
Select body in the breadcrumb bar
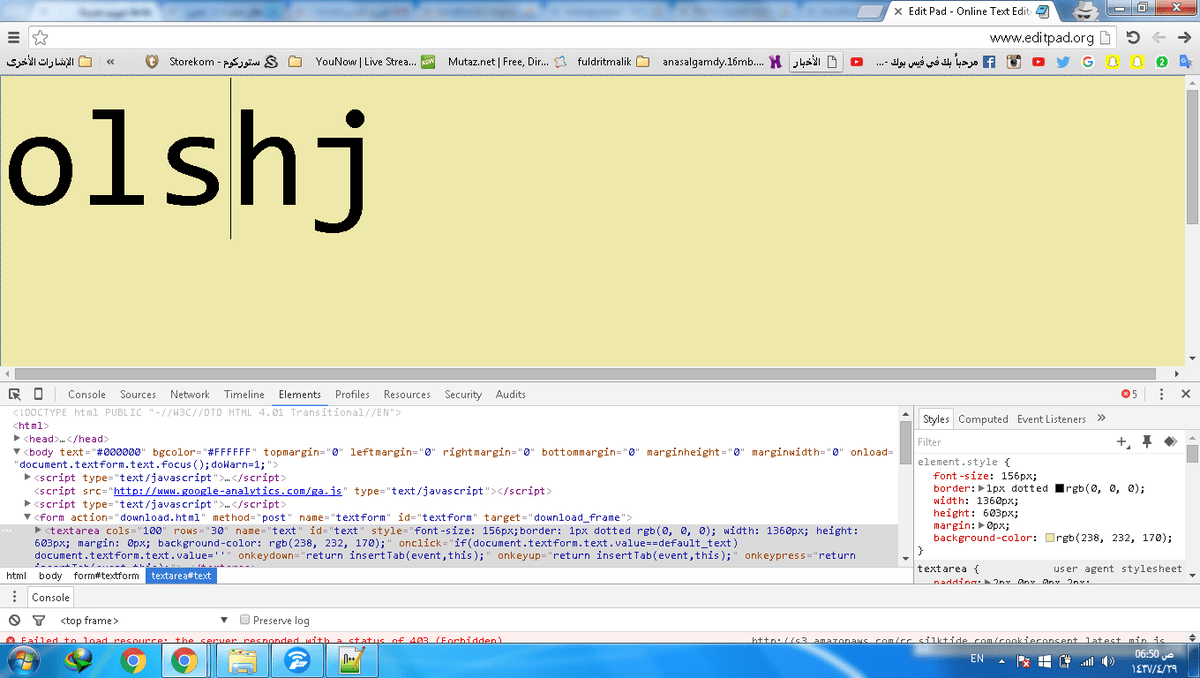50,576
